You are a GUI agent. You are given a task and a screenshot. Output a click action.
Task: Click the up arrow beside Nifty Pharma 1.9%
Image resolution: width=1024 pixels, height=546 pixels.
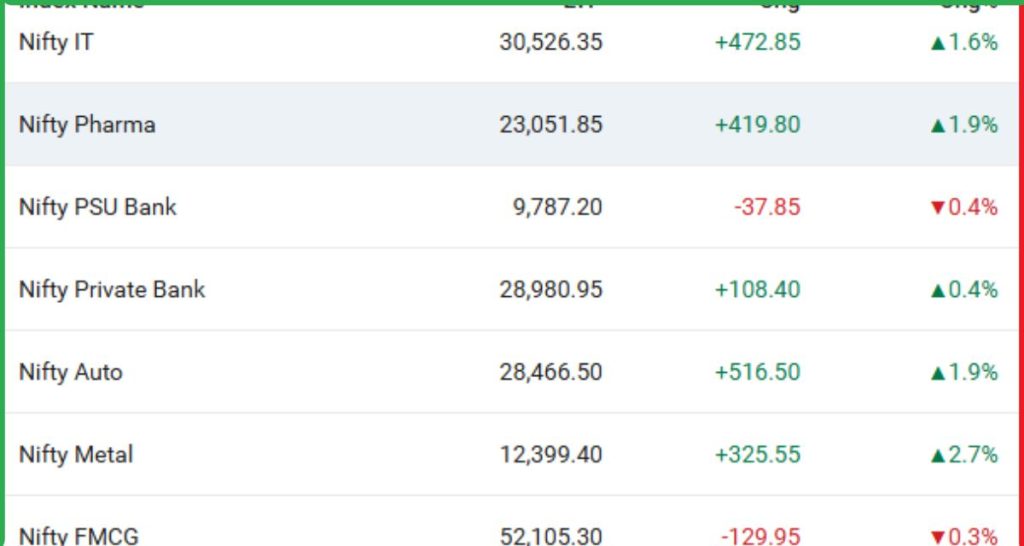938,125
